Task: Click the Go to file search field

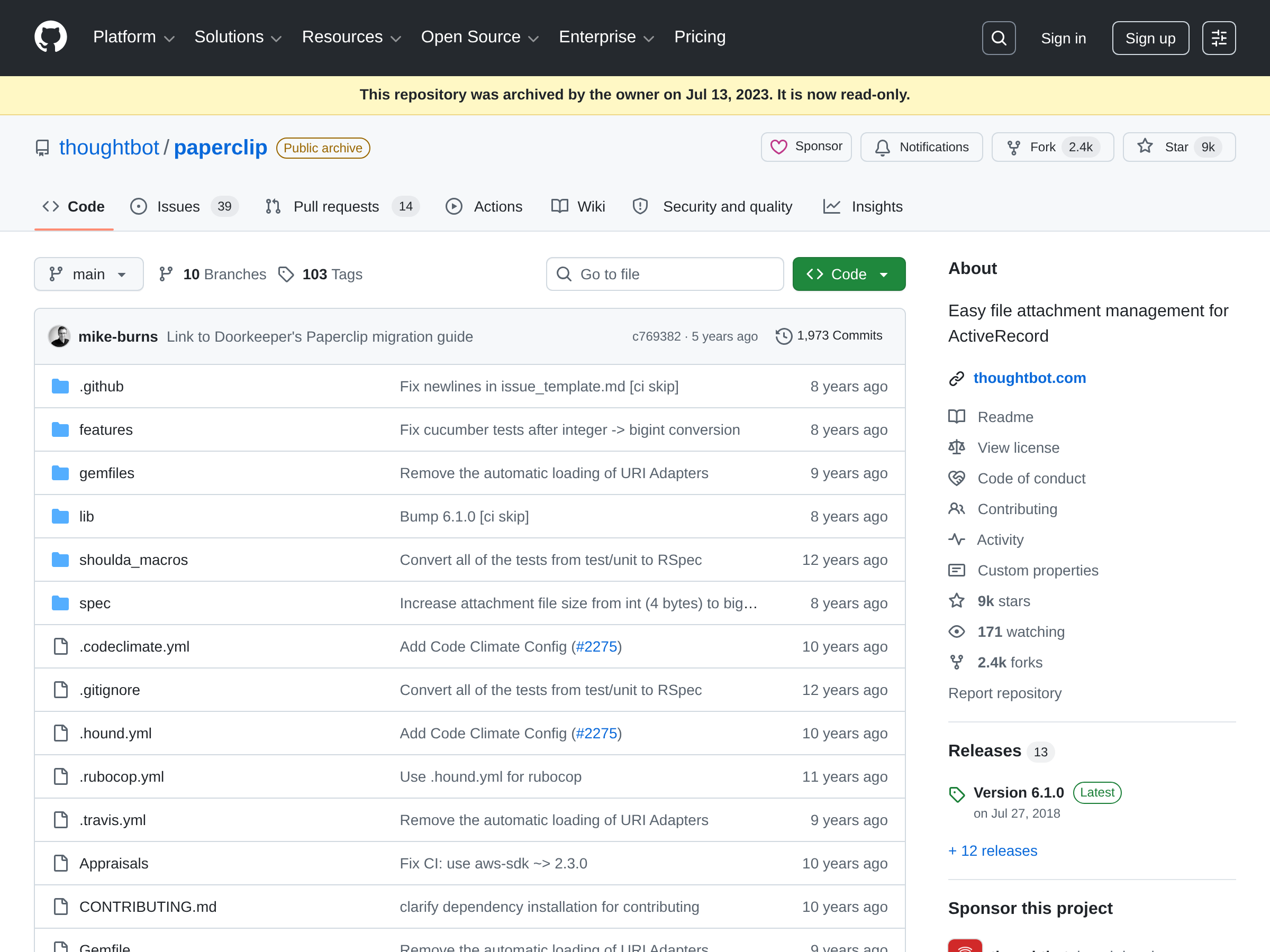Action: pos(665,274)
